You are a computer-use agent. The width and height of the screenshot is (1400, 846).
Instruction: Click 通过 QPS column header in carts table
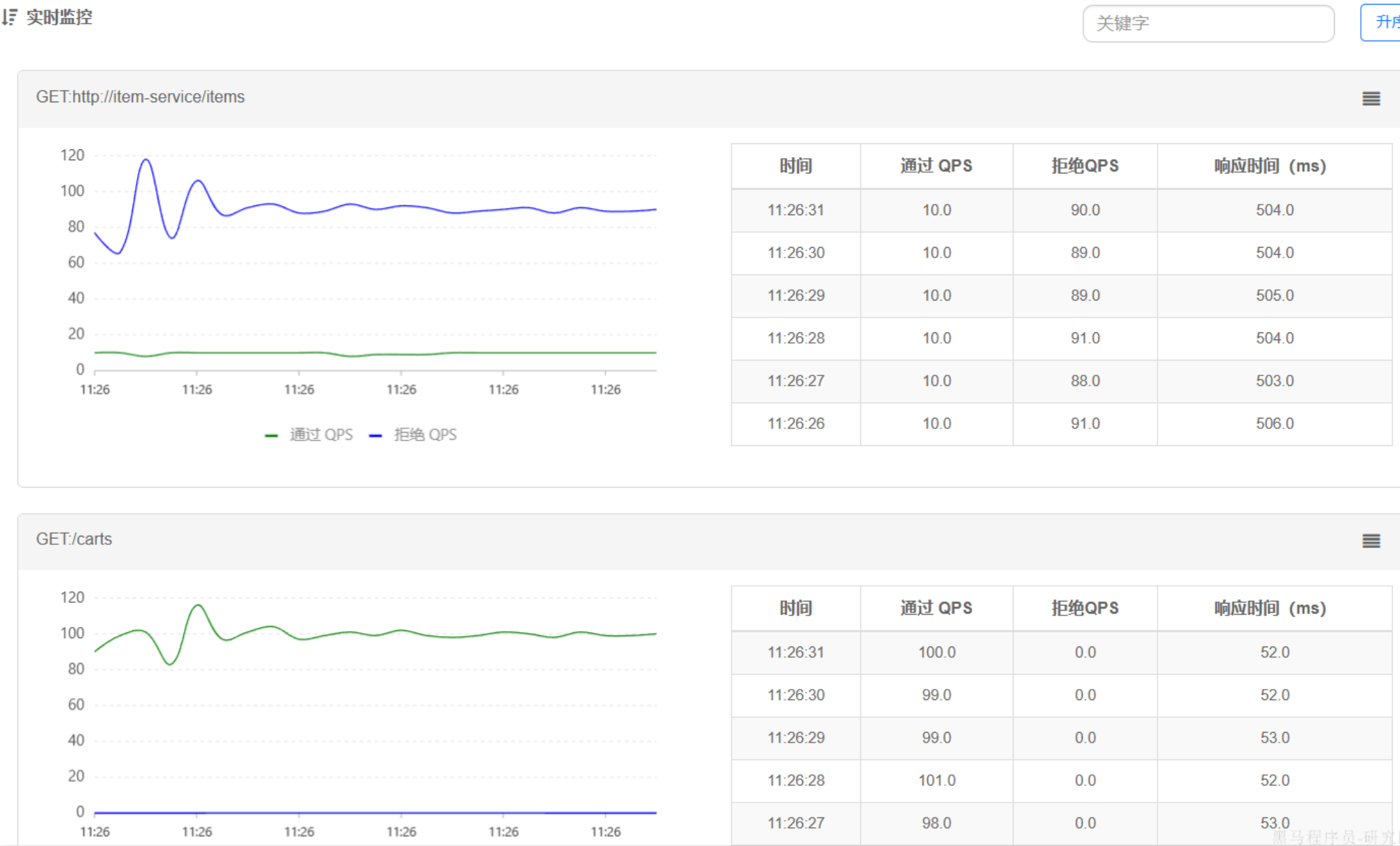click(x=936, y=608)
